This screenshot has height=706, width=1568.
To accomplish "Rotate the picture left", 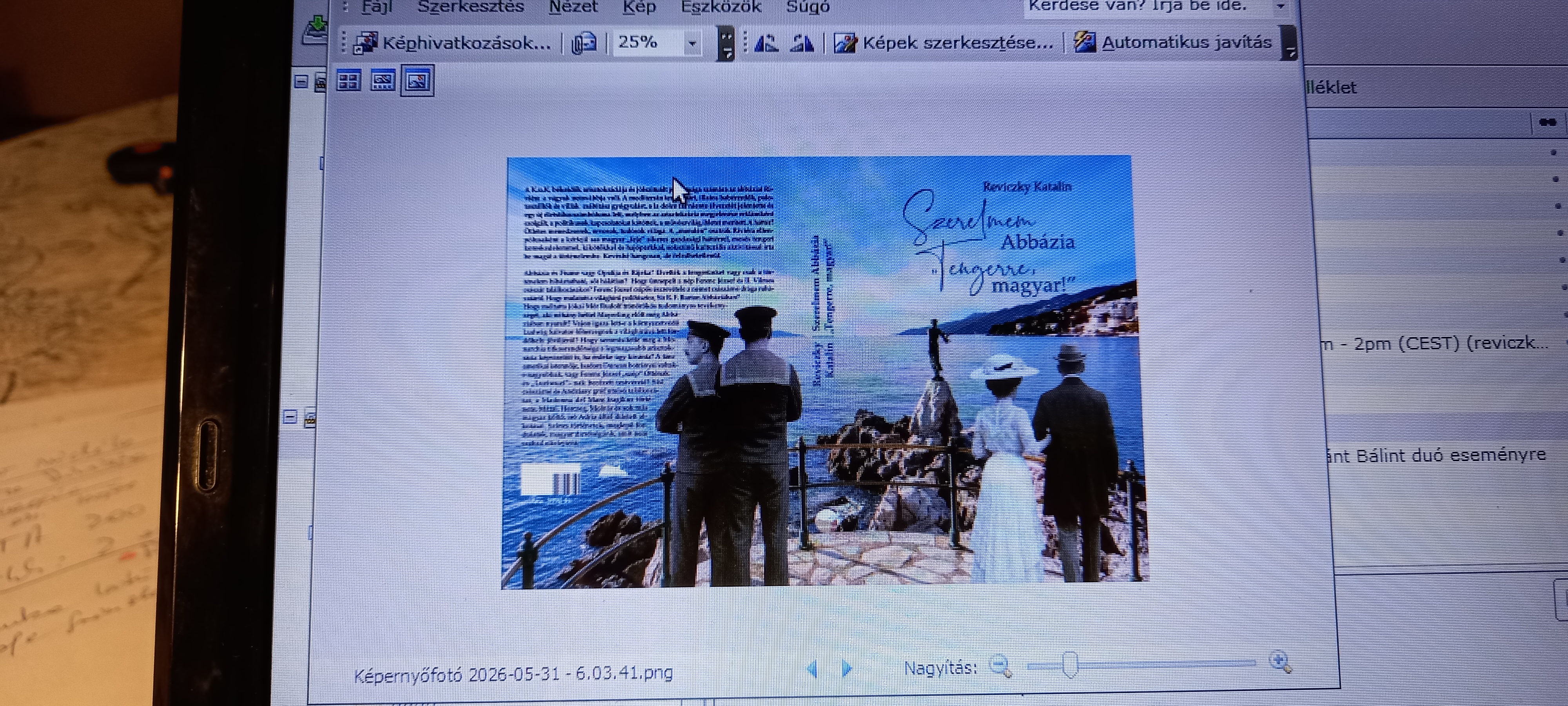I will click(766, 43).
